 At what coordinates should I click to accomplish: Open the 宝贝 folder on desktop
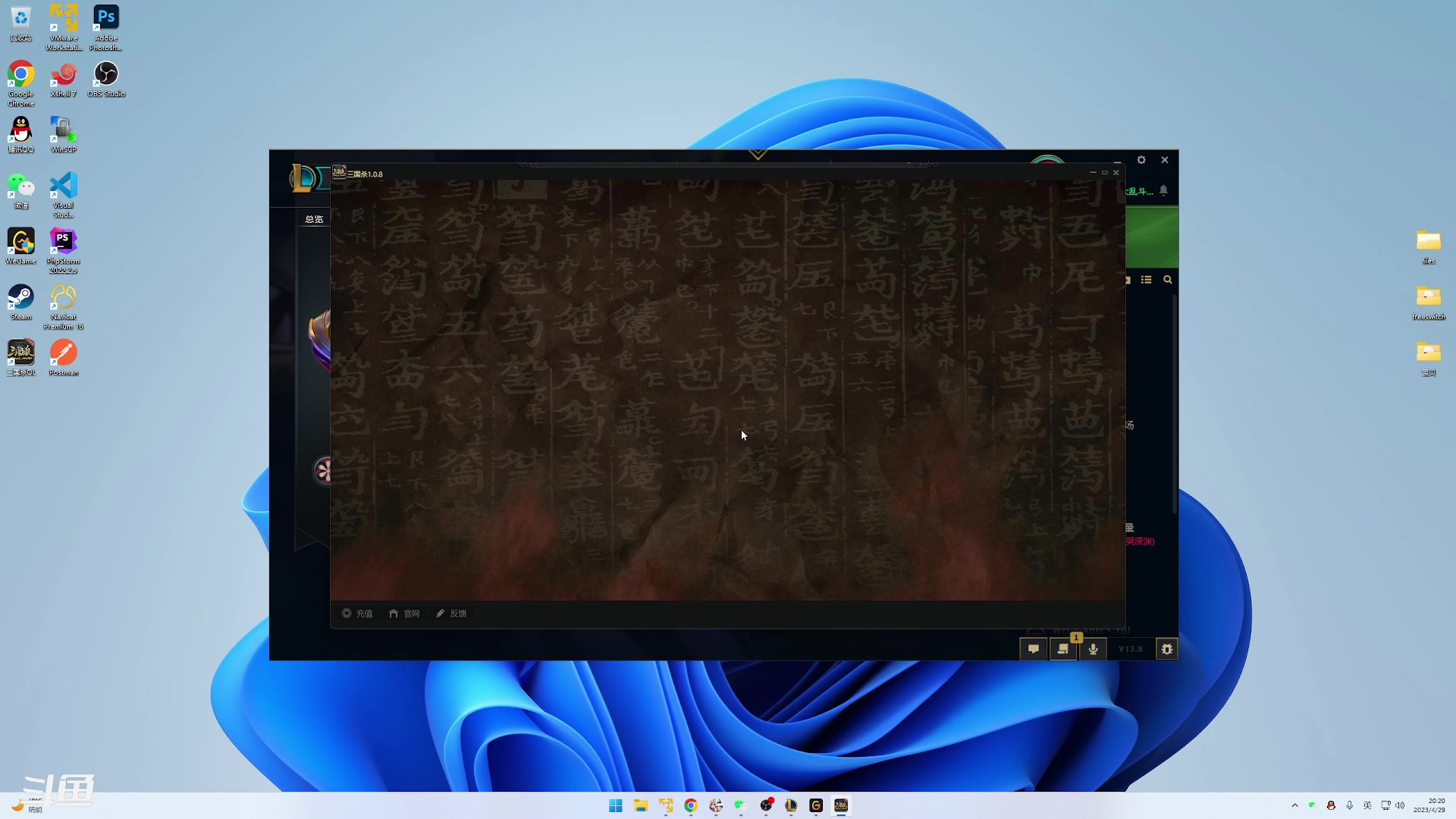(1429, 358)
